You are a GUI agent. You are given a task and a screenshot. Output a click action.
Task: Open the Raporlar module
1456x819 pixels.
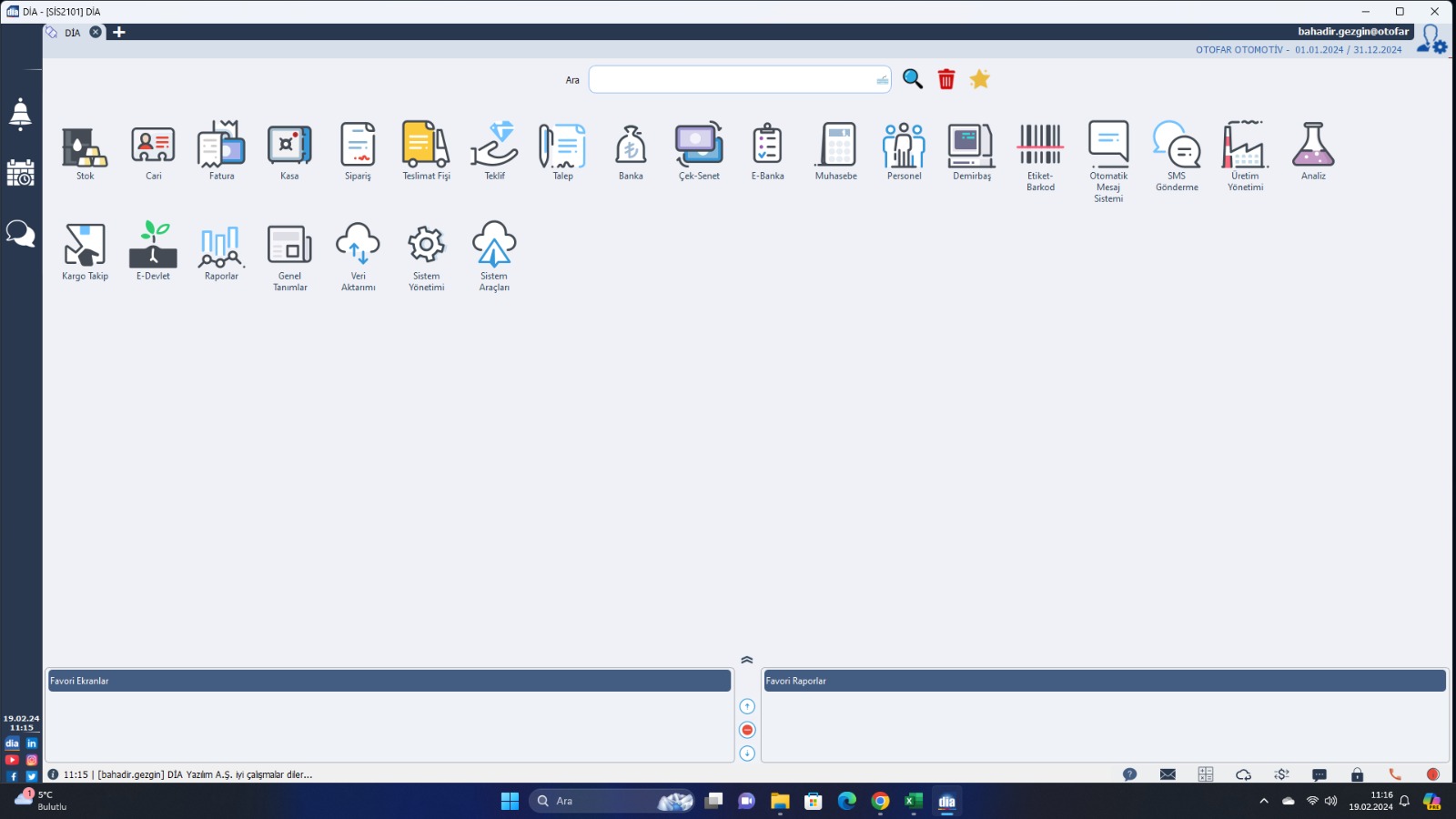point(221,246)
